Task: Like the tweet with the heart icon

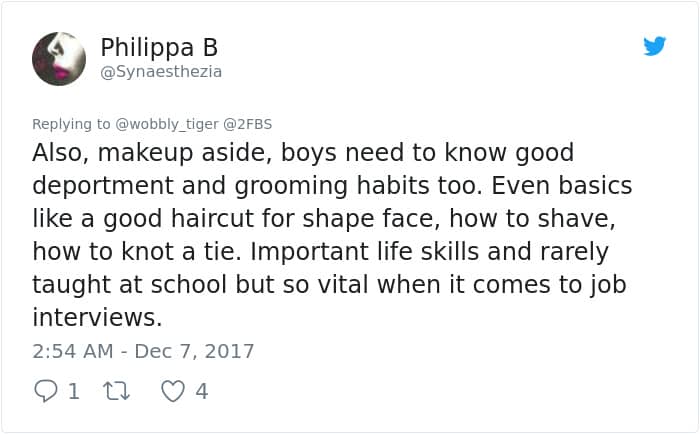Action: 173,391
